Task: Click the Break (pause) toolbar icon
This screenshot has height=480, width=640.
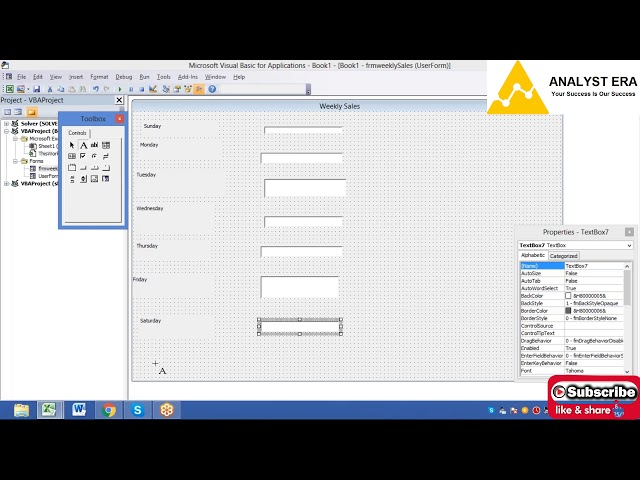Action: (x=131, y=89)
